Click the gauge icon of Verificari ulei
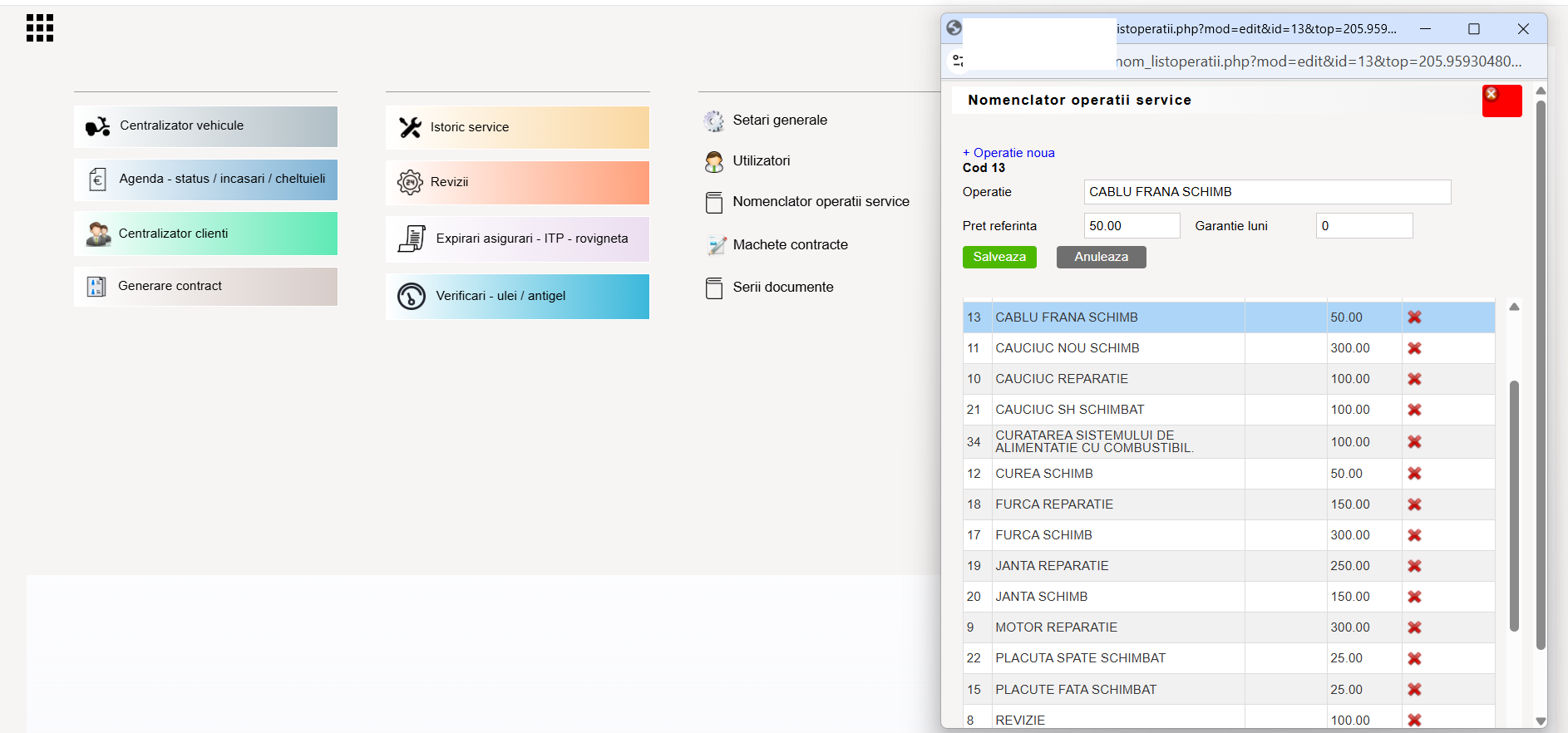Viewport: 1568px width, 733px height. pos(412,296)
